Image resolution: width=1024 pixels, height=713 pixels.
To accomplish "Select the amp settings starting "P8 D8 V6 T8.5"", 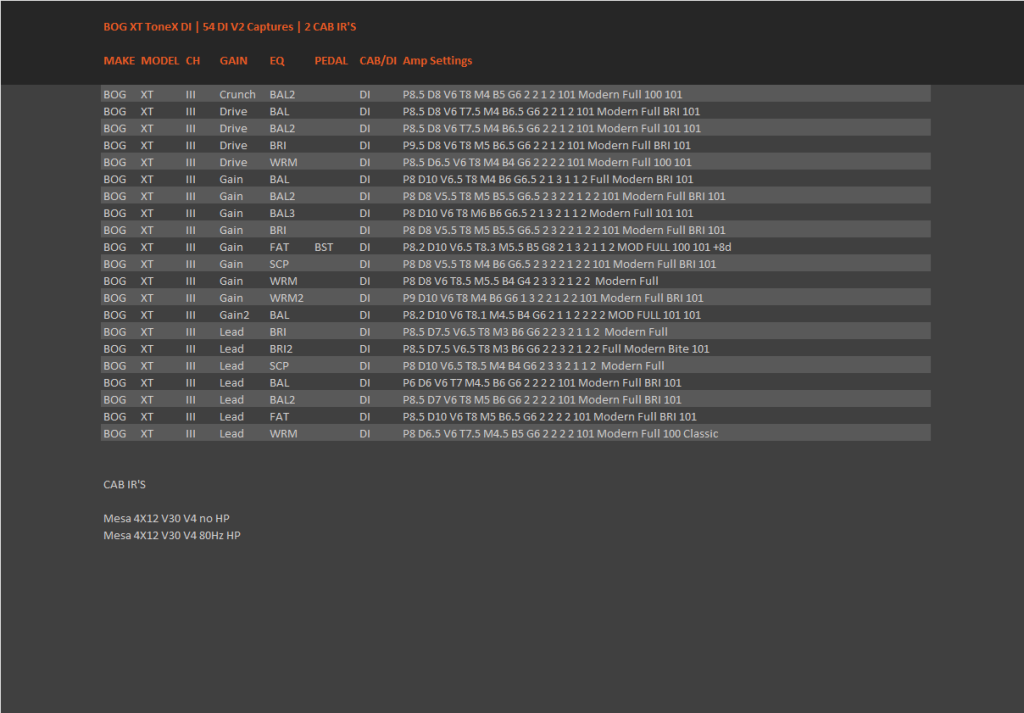I will [x=530, y=281].
